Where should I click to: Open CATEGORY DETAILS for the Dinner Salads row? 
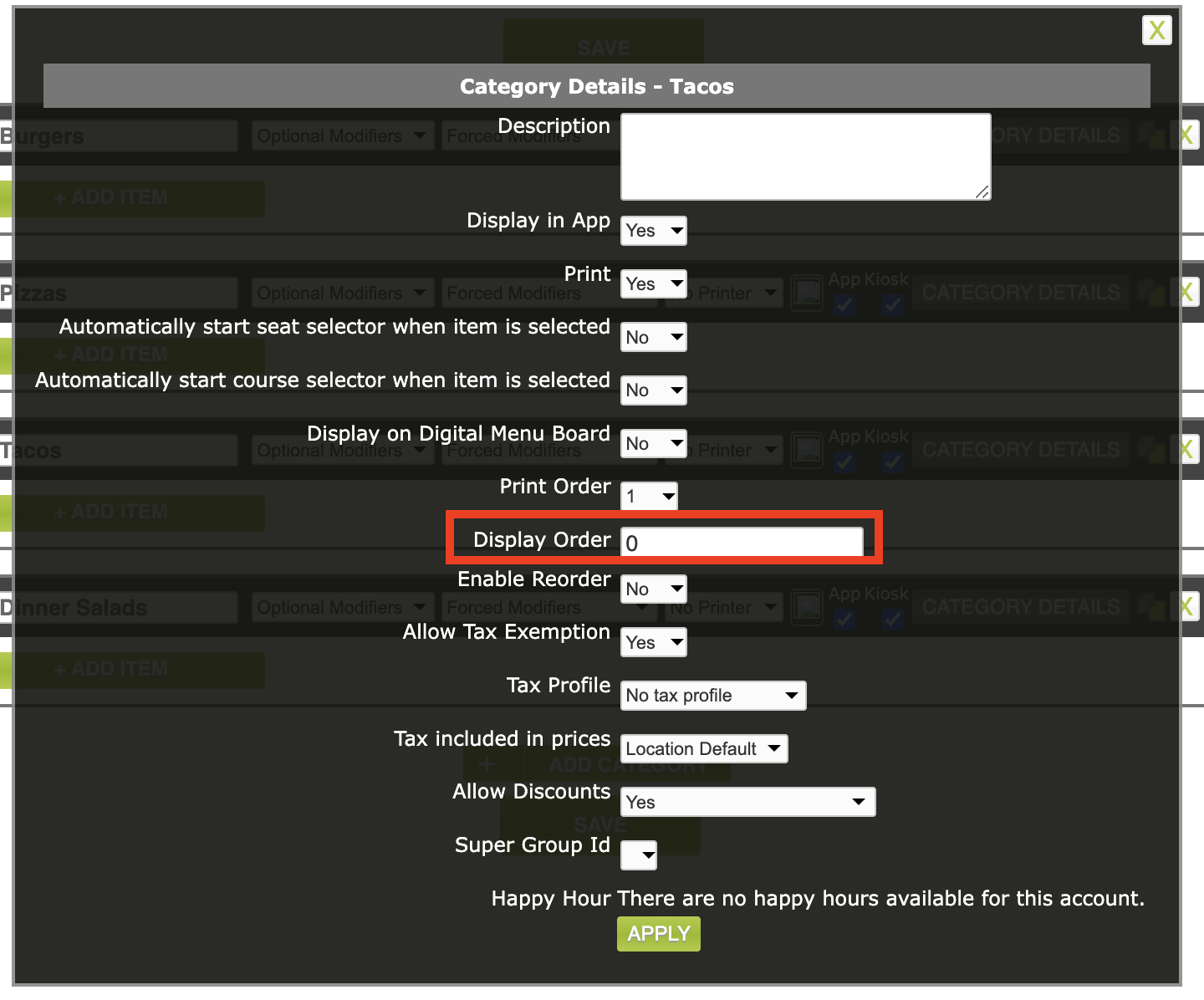[1021, 607]
